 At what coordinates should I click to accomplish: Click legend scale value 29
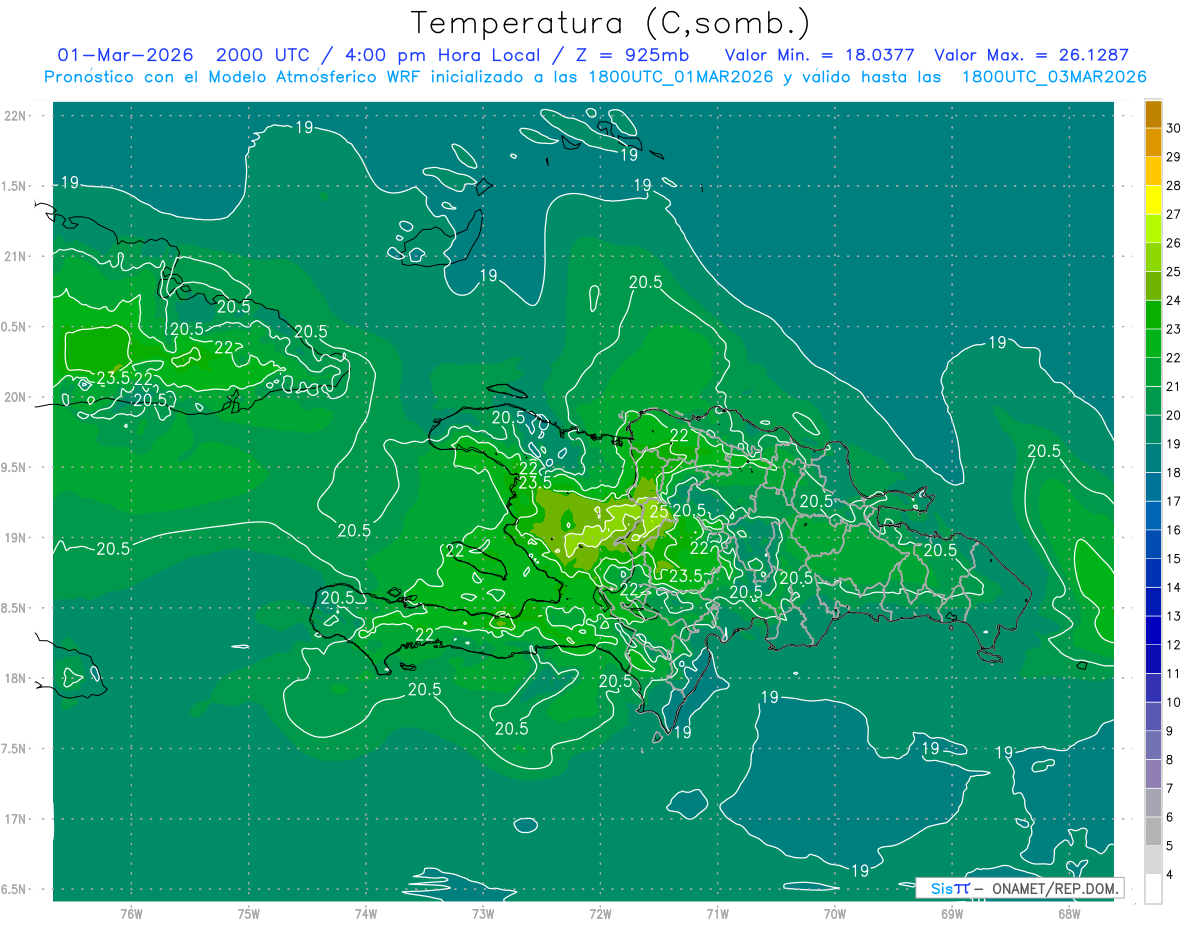coord(1174,157)
